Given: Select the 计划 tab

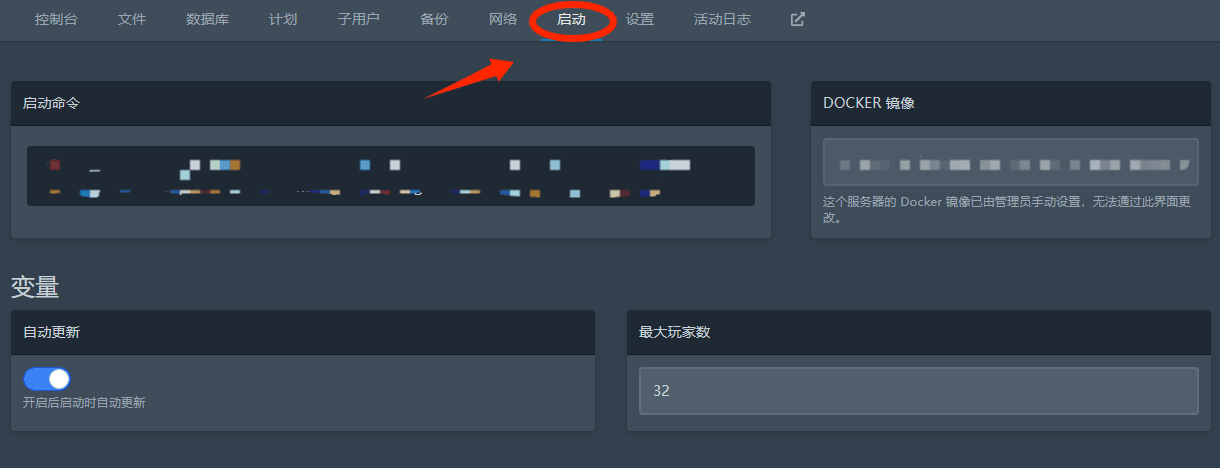Looking at the screenshot, I should (x=283, y=19).
